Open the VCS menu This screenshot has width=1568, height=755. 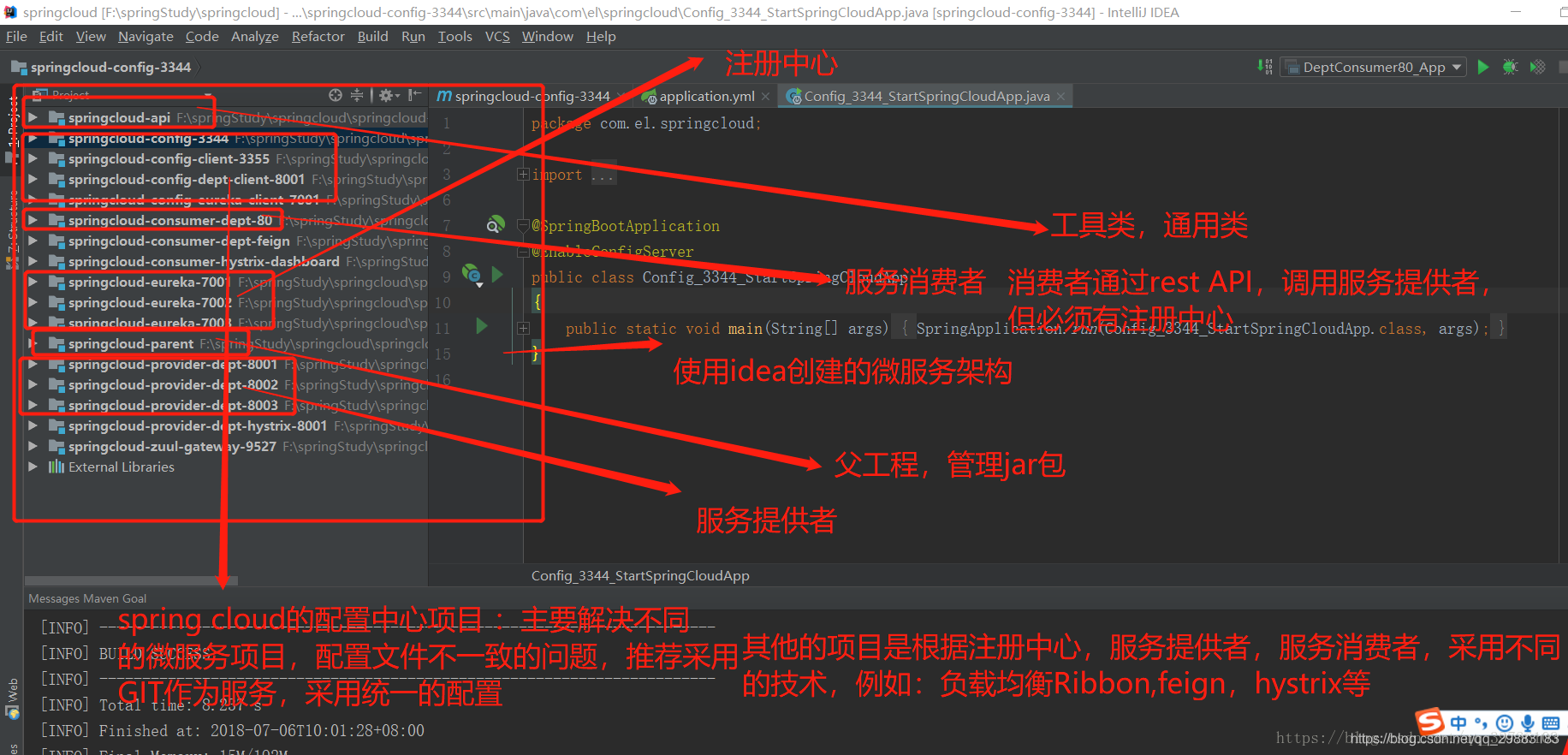click(x=497, y=36)
